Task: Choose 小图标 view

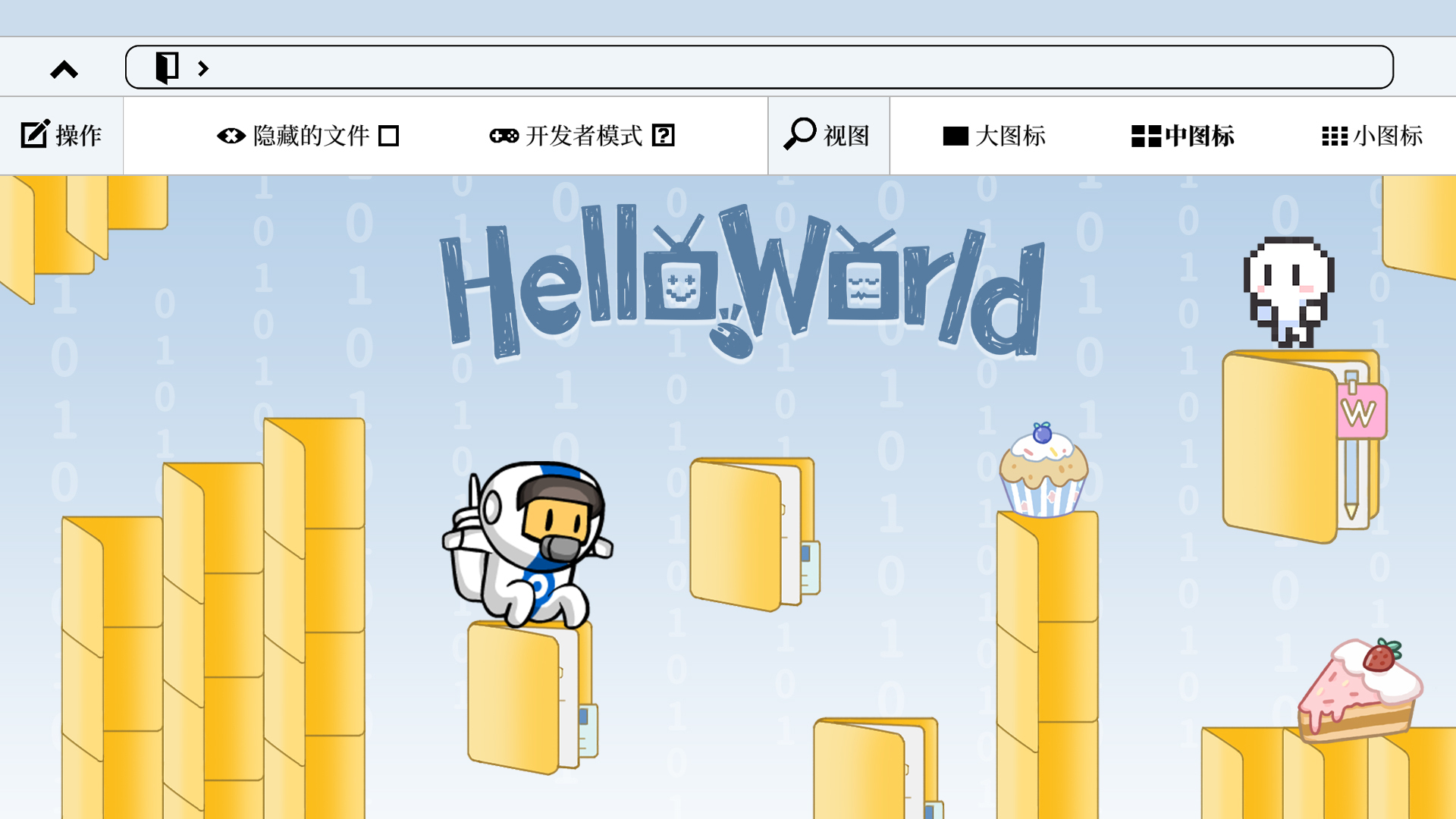Action: point(1372,136)
